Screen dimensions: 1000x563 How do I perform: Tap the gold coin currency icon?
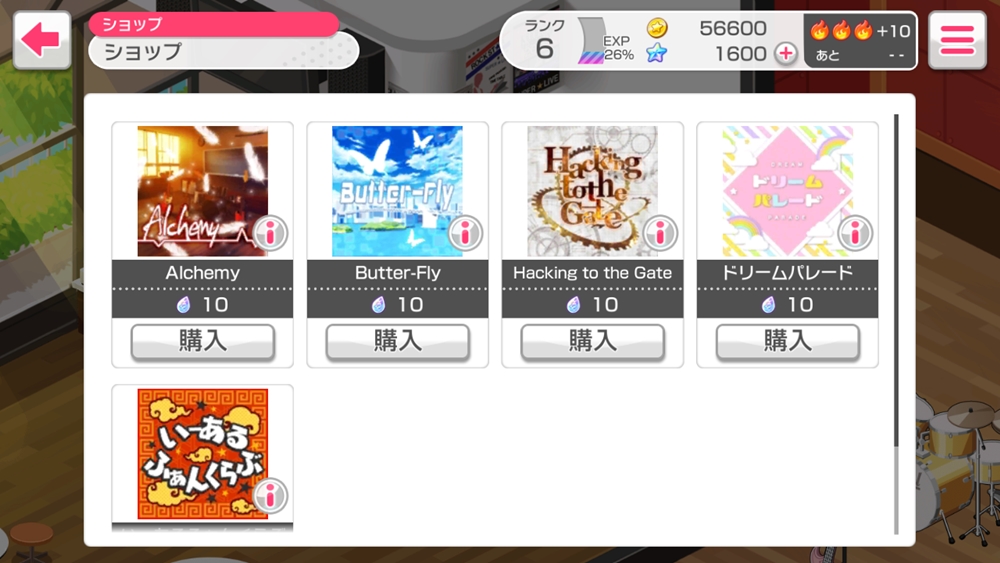(657, 28)
